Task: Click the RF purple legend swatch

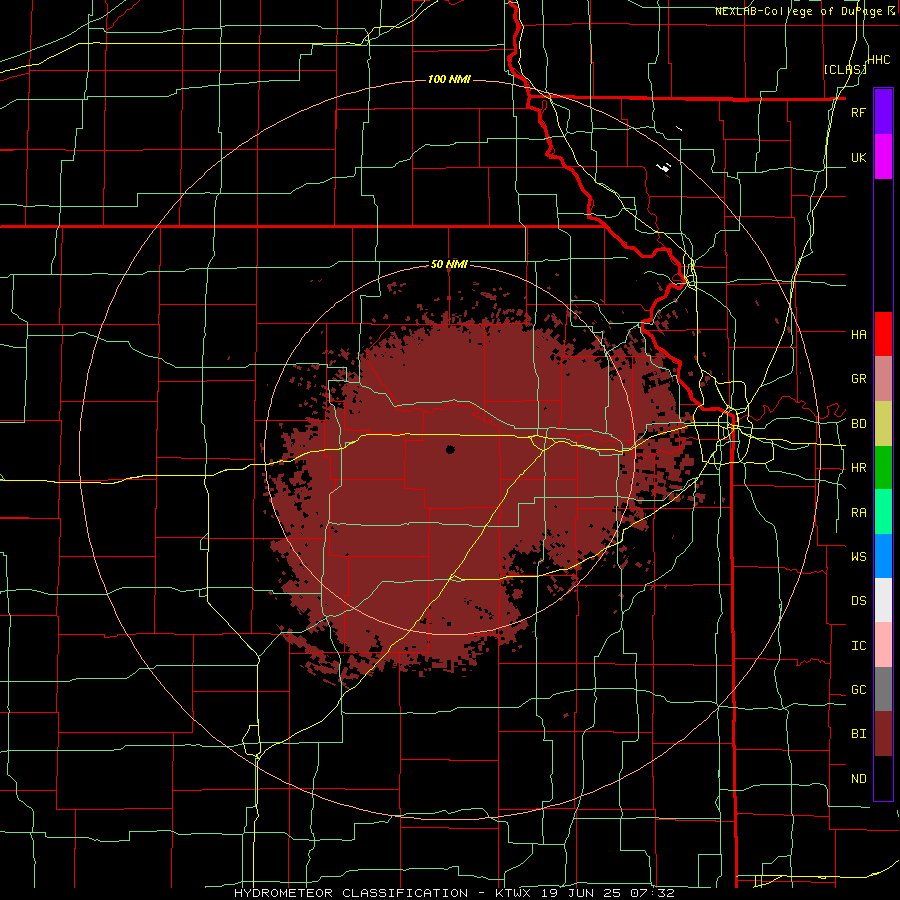Action: tap(883, 112)
